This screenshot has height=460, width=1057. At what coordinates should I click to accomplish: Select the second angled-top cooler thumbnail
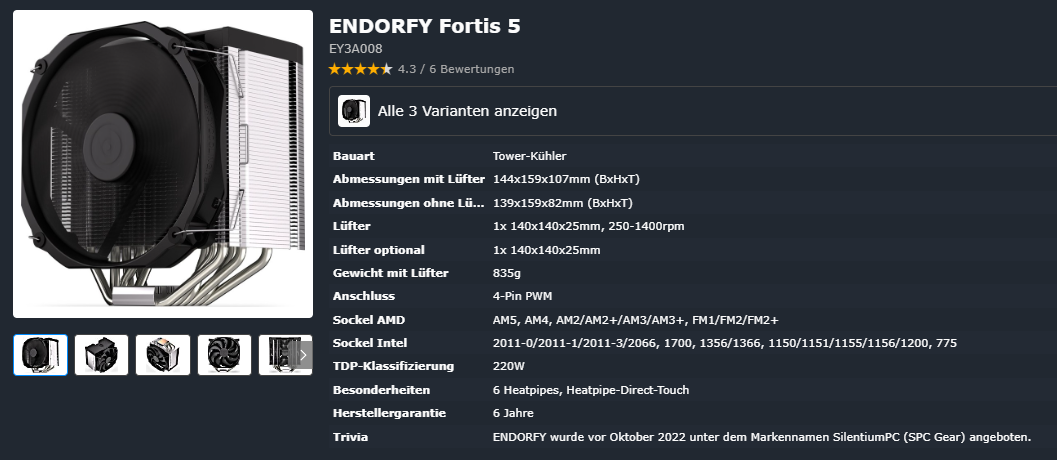click(x=101, y=355)
